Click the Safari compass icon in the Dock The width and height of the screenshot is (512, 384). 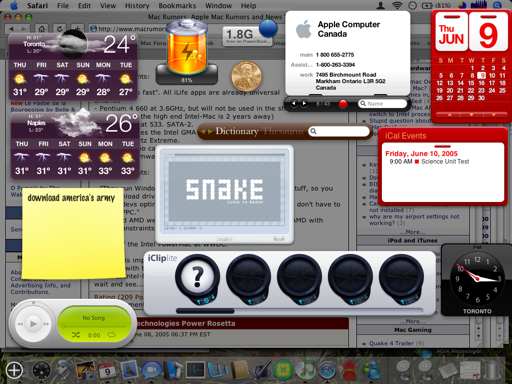[x=327, y=370]
